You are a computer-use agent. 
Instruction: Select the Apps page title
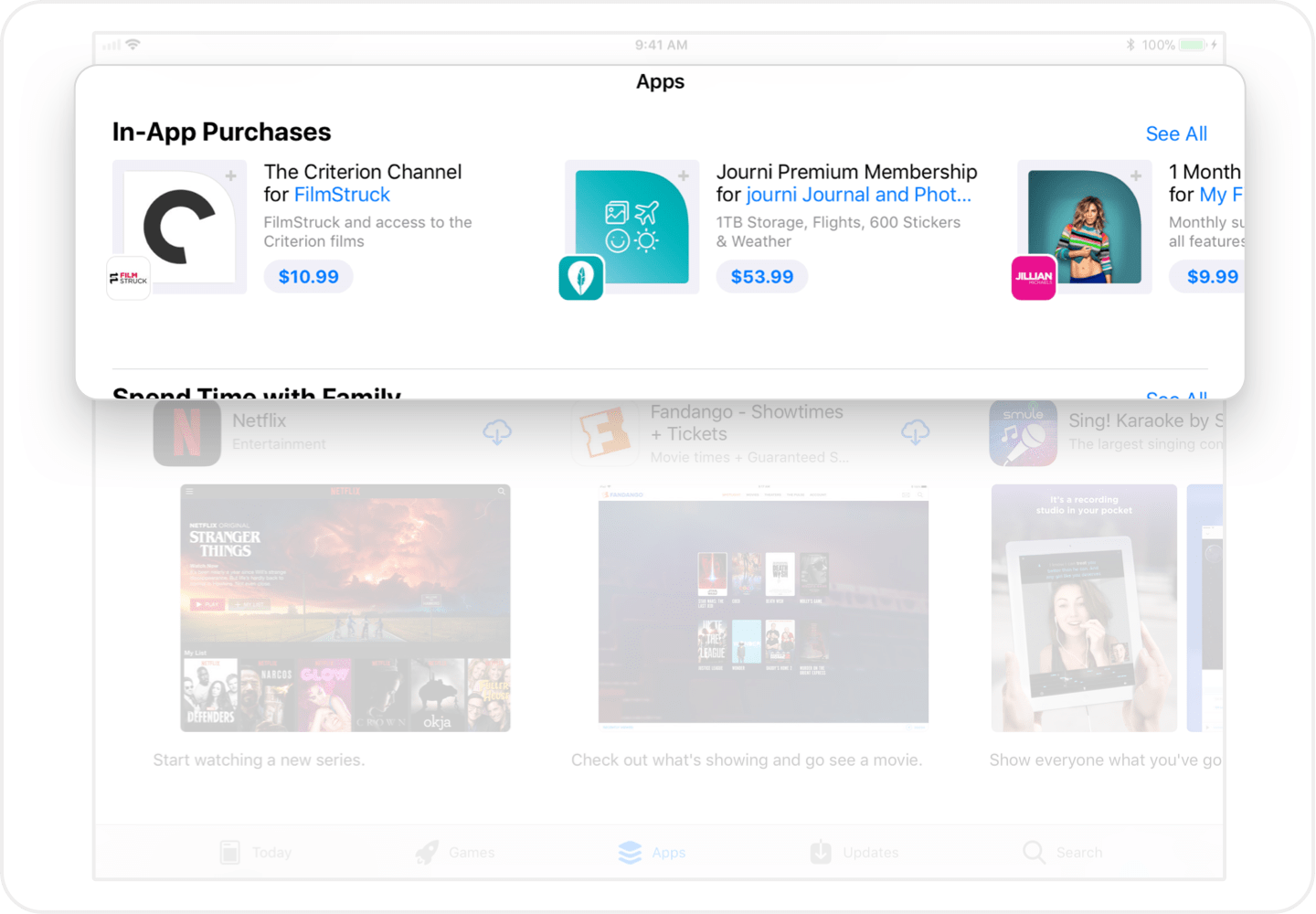pyautogui.click(x=660, y=81)
